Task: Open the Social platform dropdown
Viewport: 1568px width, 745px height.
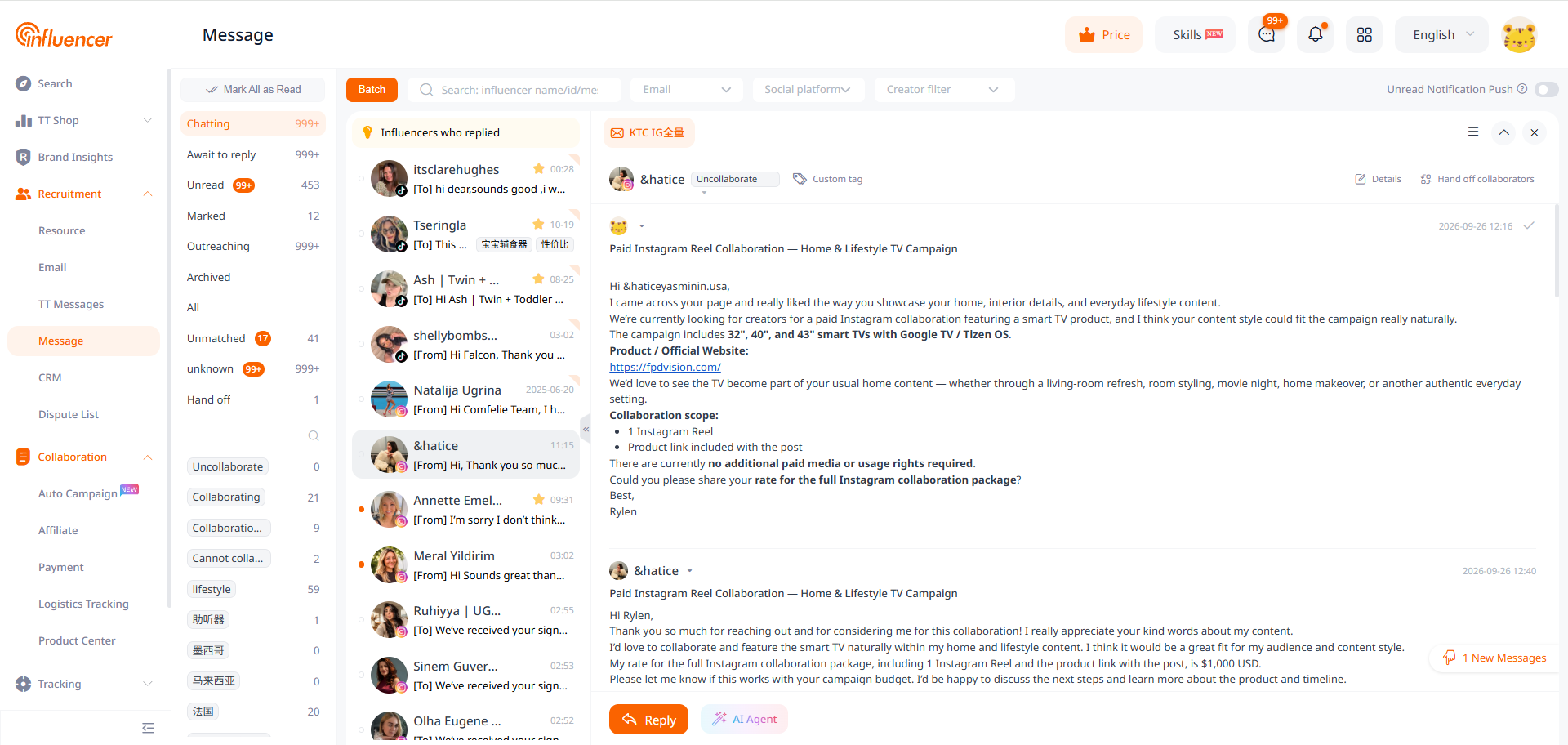Action: [807, 89]
